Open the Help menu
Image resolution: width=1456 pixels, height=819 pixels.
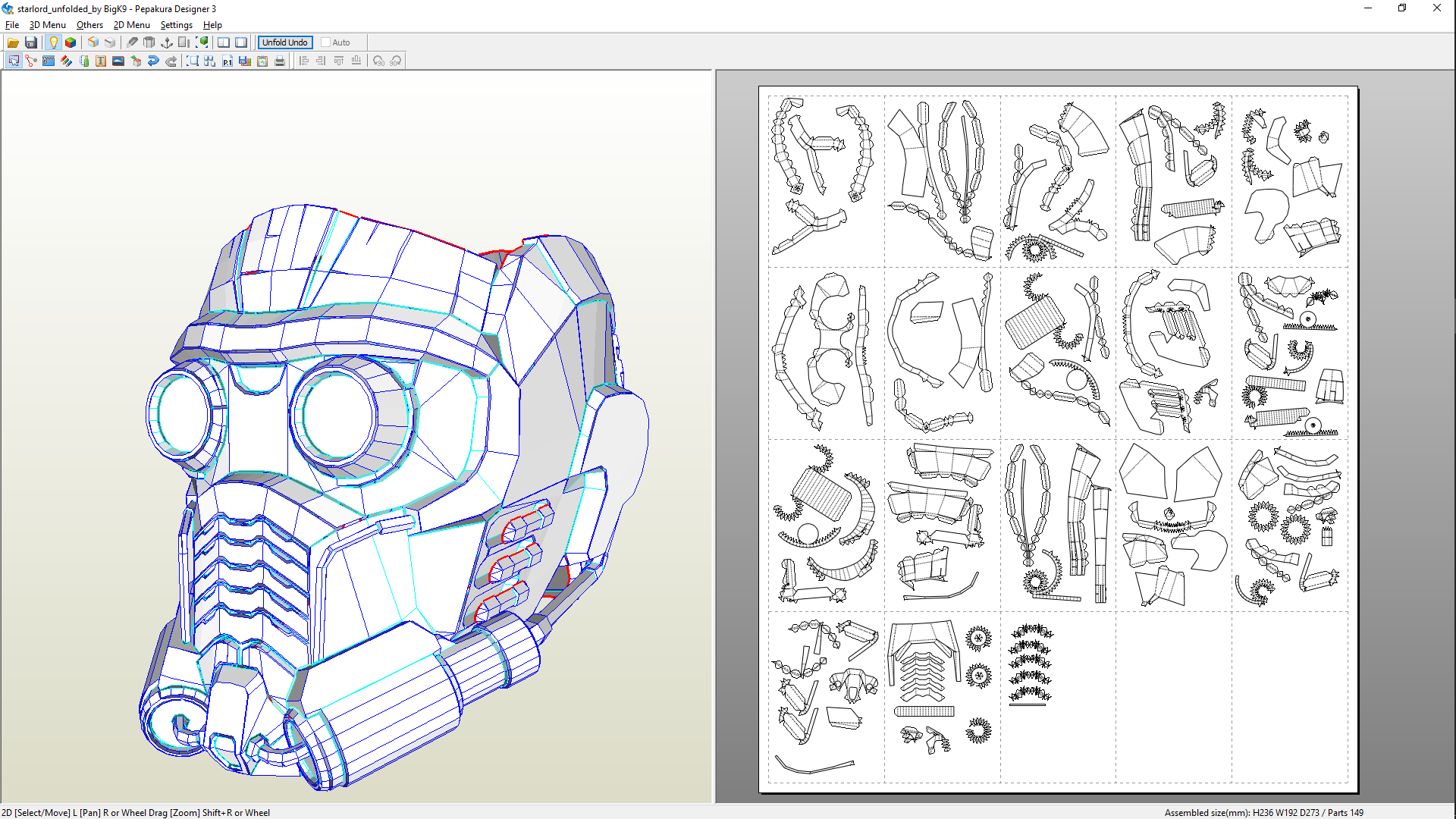[x=212, y=25]
